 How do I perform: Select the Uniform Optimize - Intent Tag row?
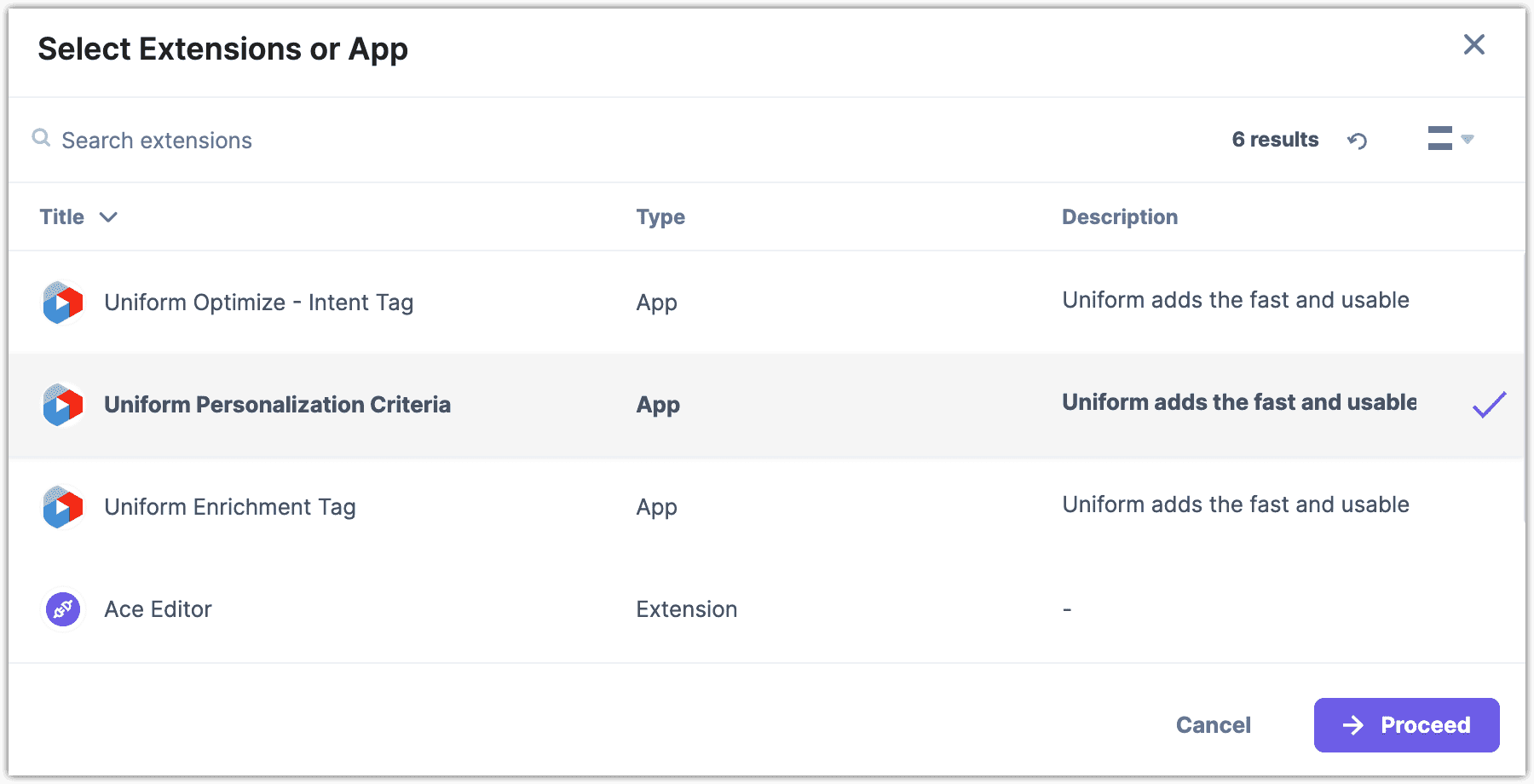511,303
